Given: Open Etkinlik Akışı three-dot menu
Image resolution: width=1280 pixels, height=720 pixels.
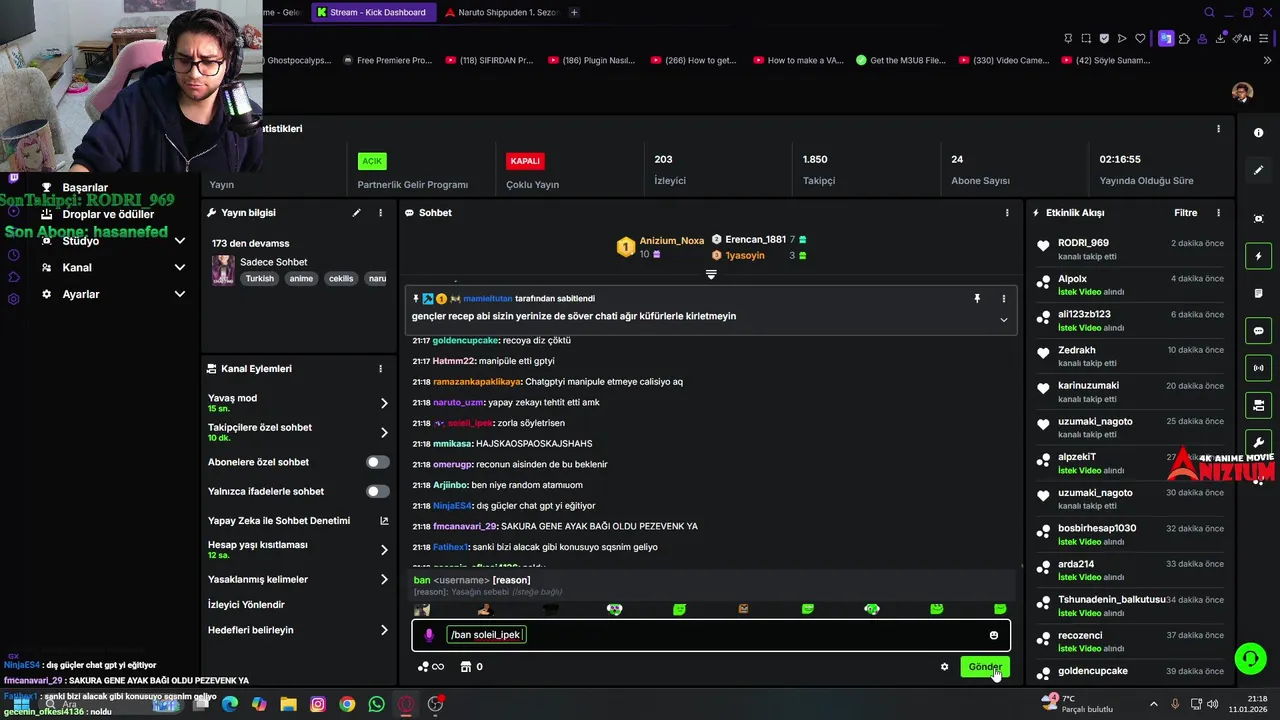Looking at the screenshot, I should click(1218, 213).
